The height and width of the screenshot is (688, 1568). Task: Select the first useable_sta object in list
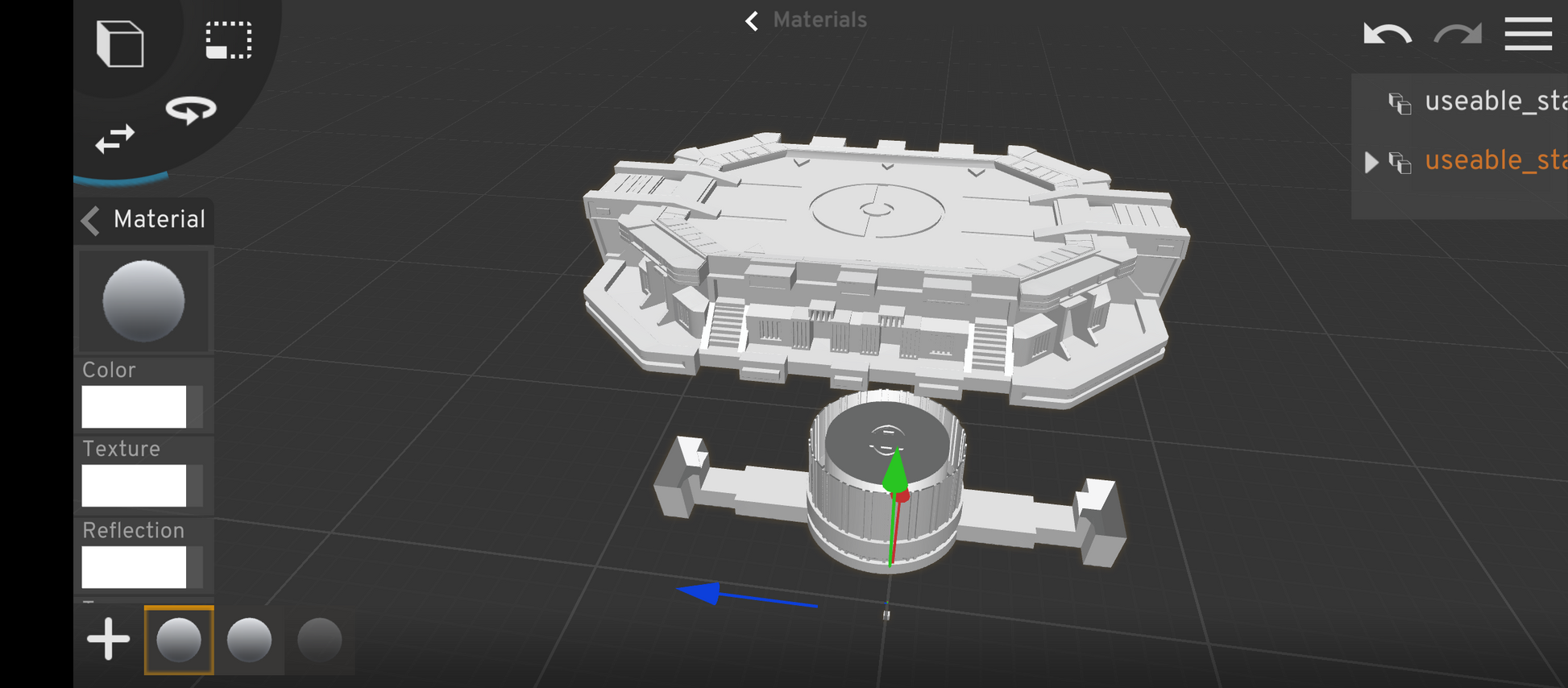pos(1495,102)
